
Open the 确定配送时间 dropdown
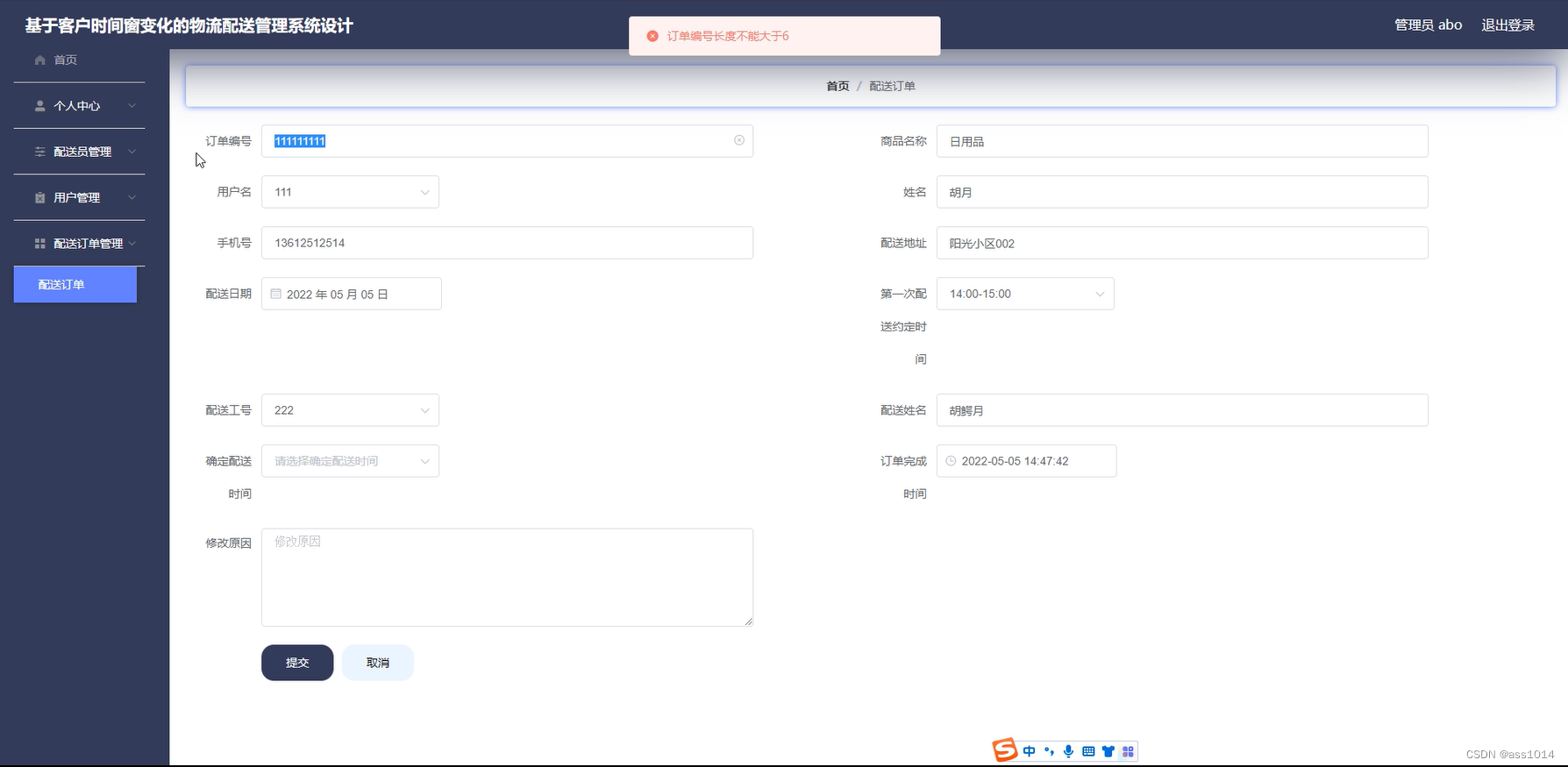(350, 461)
